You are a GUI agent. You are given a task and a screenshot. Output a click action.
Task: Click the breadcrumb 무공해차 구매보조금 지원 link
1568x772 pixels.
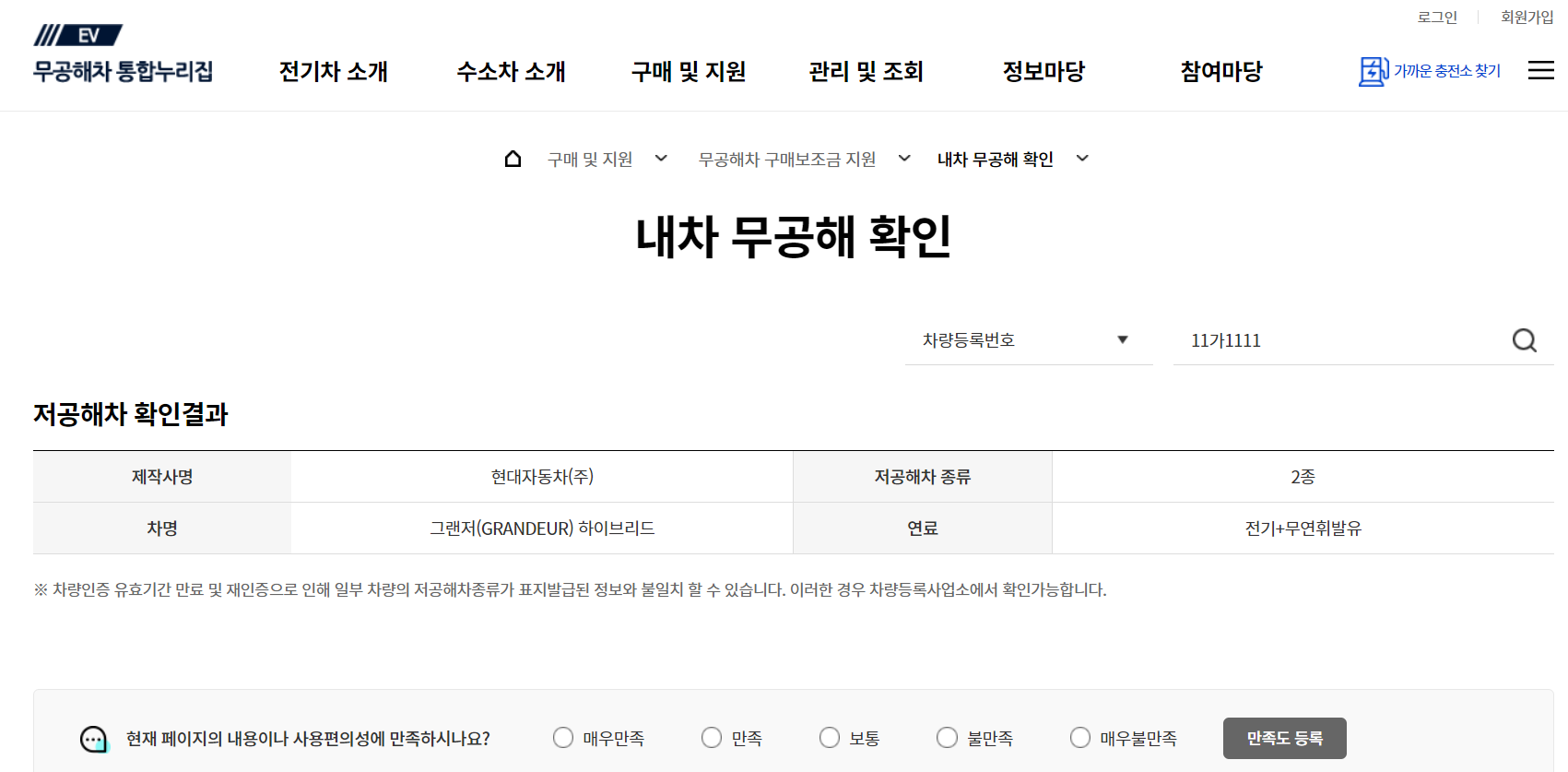pos(787,160)
